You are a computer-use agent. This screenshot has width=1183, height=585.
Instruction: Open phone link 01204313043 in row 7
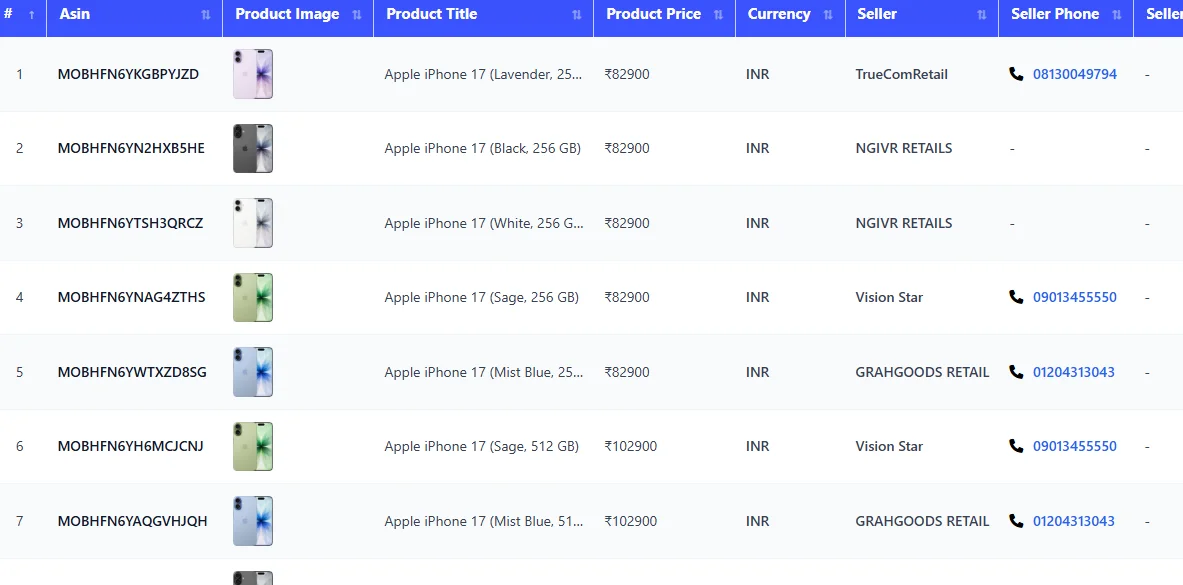(x=1074, y=521)
